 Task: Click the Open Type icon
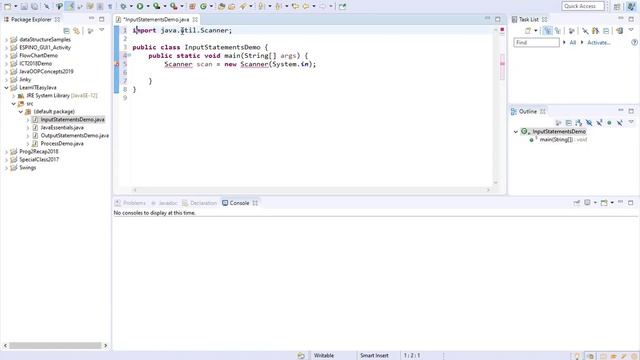(x=222, y=6)
